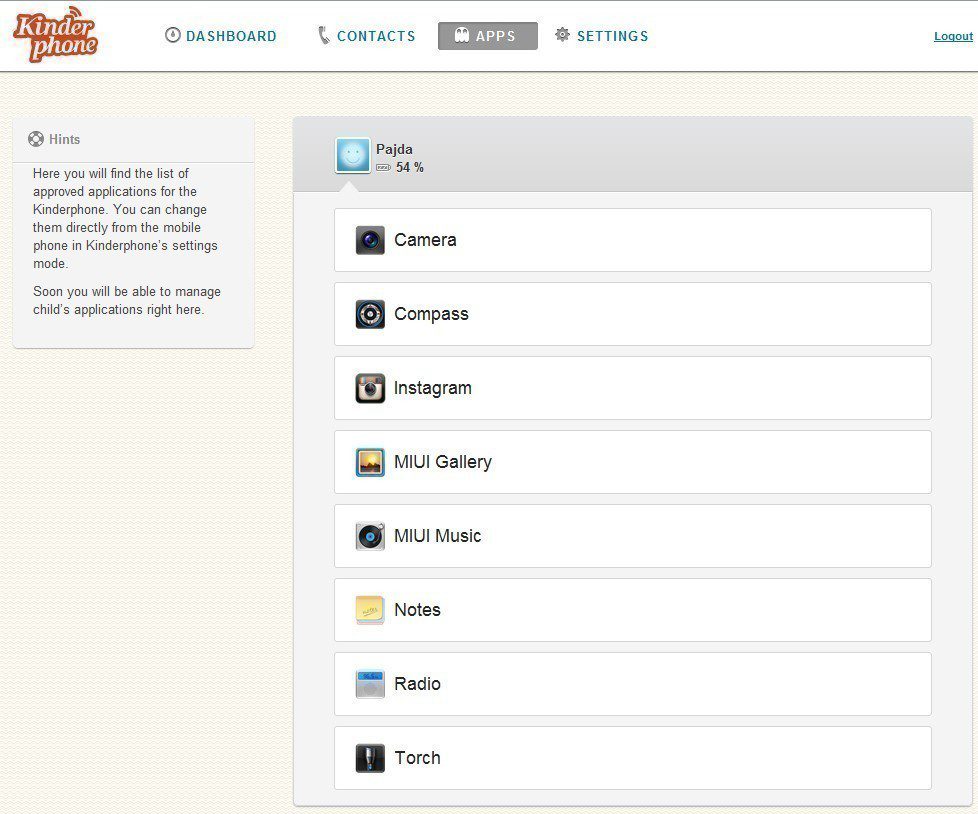Click the Apps tab icon
978x814 pixels.
click(462, 35)
